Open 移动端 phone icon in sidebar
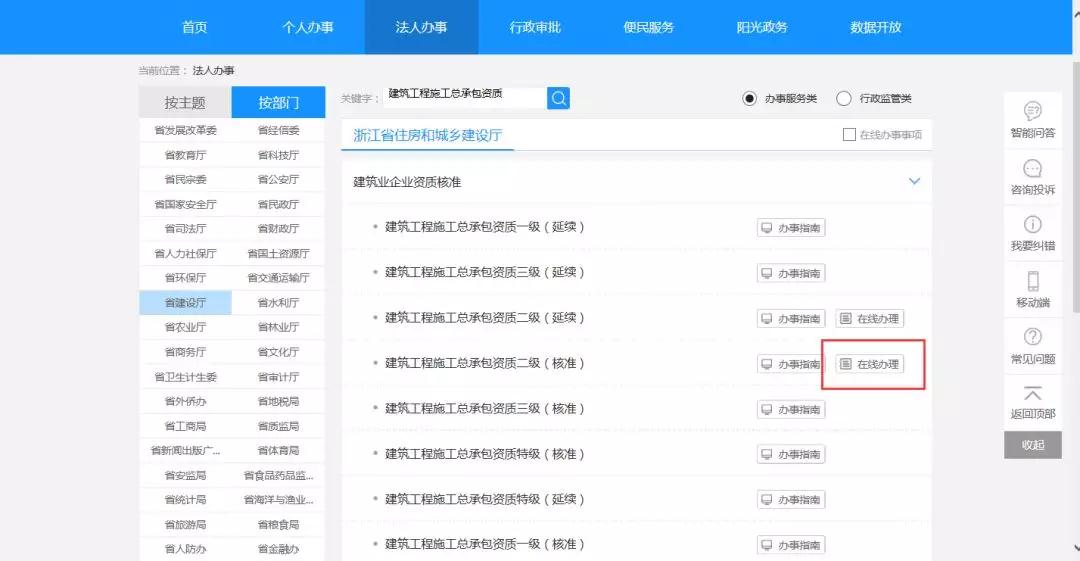The image size is (1080, 561). tap(1032, 282)
